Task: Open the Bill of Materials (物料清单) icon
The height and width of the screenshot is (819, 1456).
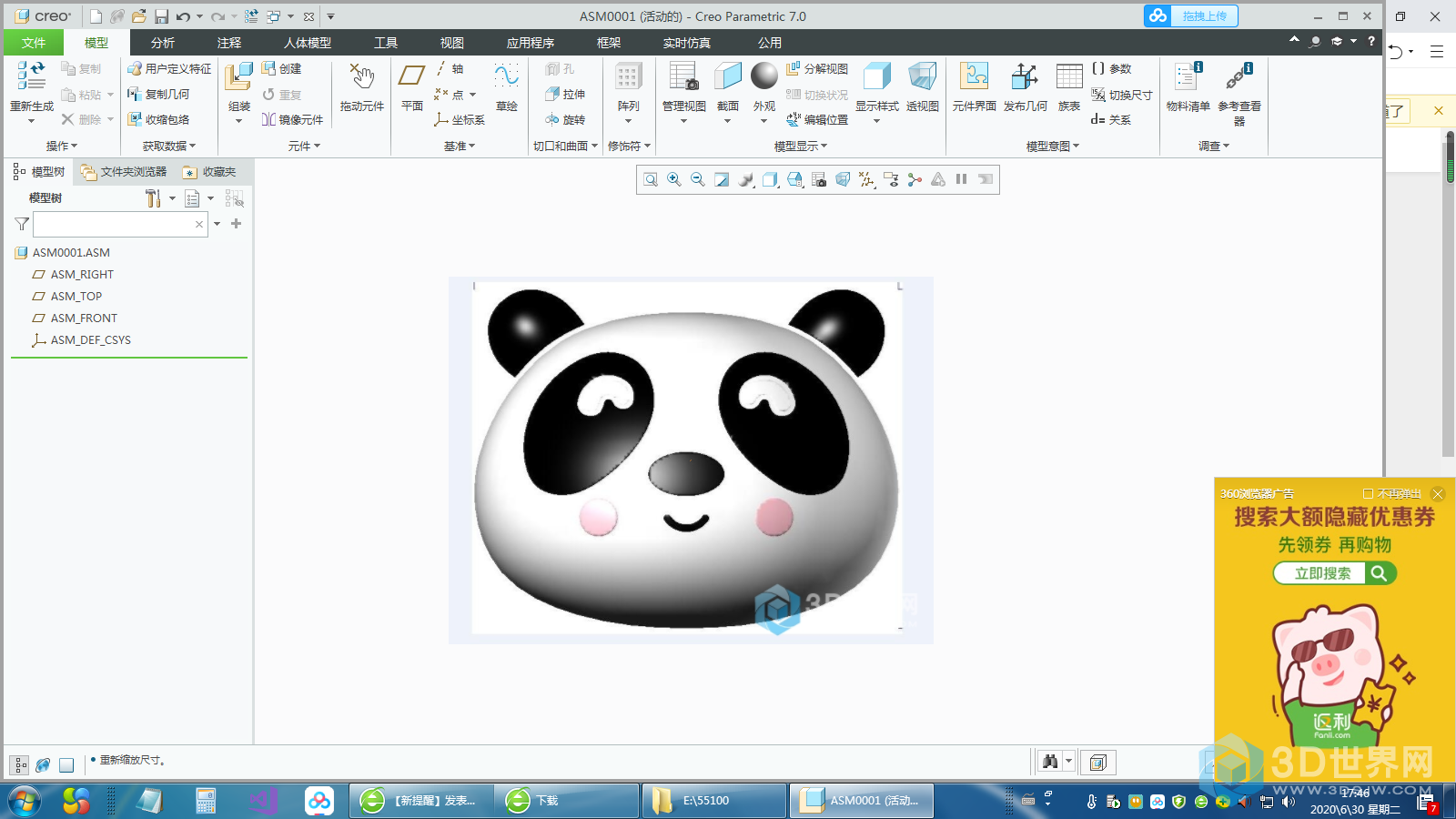Action: point(1188,76)
